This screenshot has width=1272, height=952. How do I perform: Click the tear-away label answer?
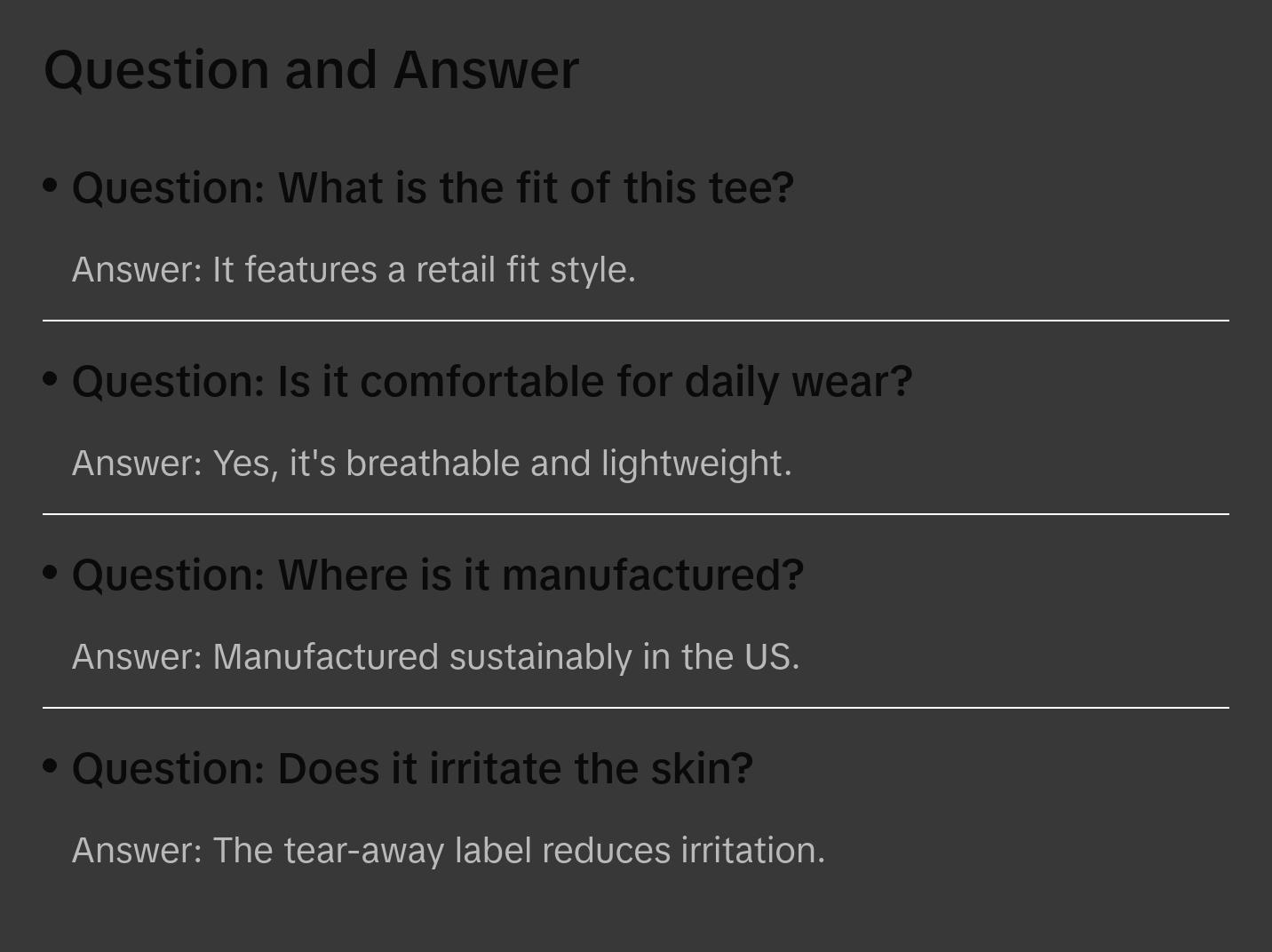pyautogui.click(x=449, y=851)
